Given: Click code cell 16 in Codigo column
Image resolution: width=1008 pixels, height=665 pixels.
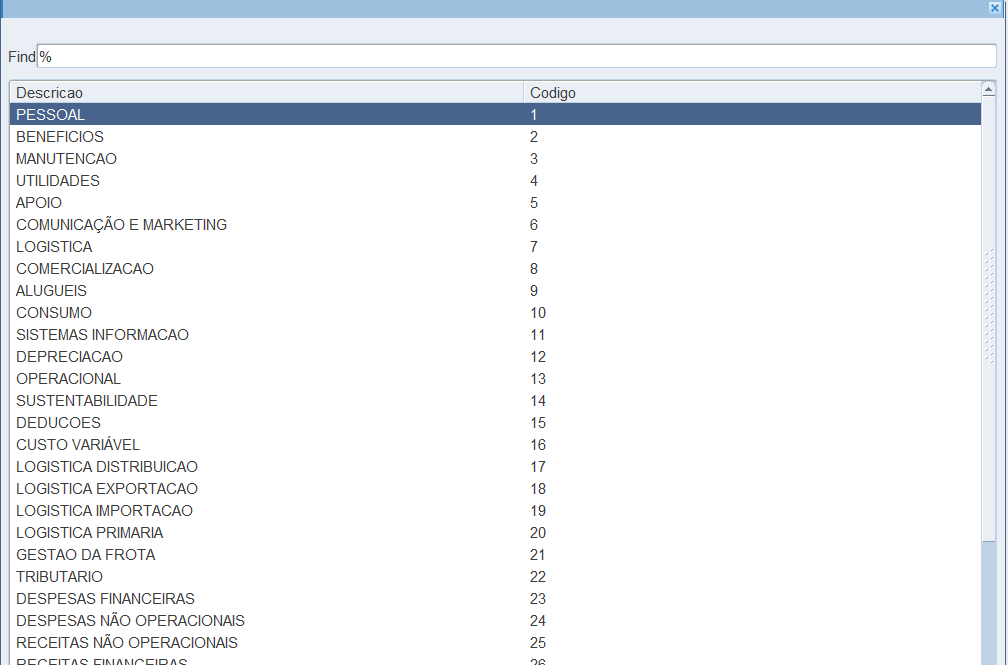Looking at the screenshot, I should 752,444.
